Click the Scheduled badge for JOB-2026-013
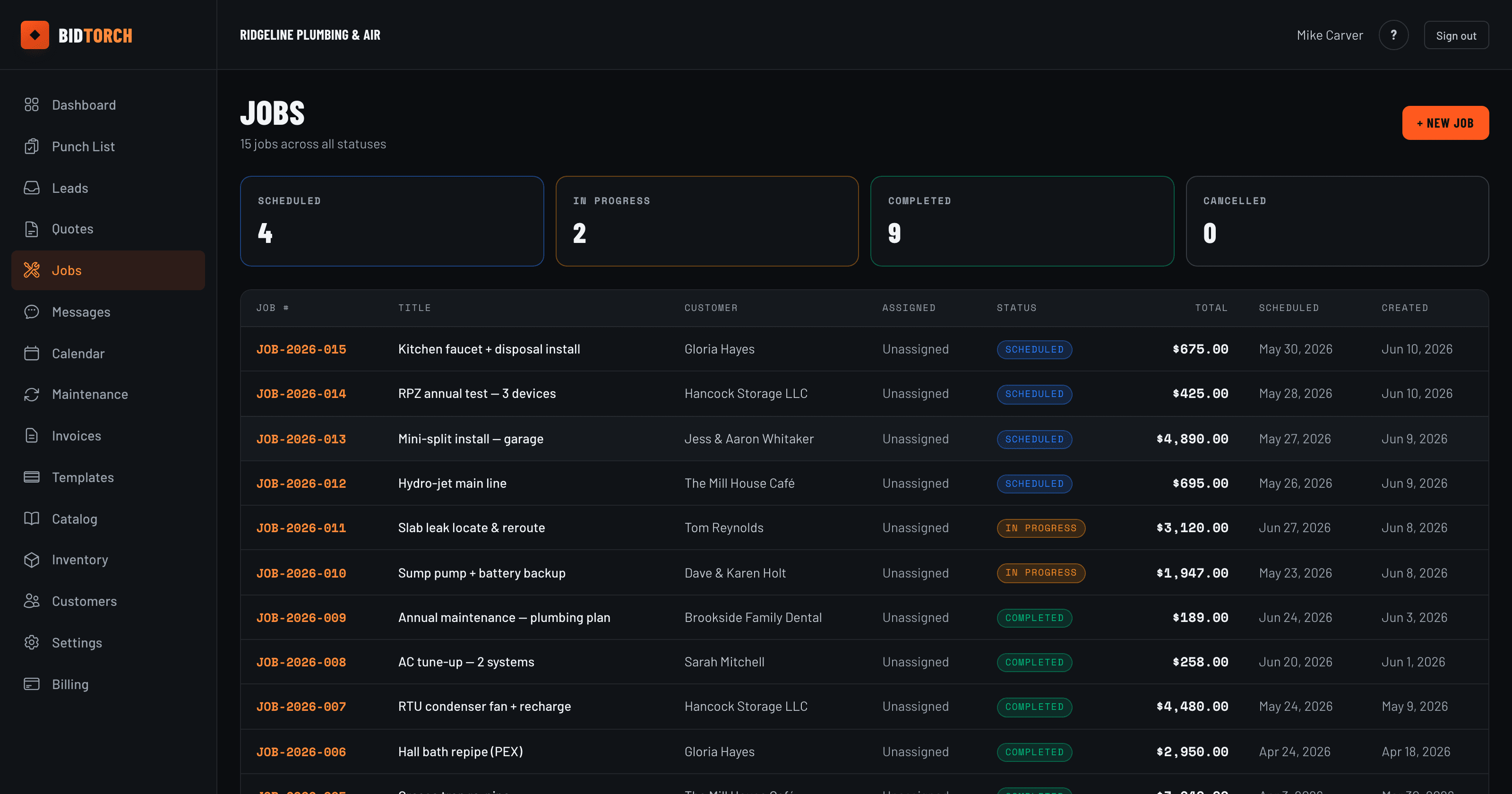Image resolution: width=1512 pixels, height=794 pixels. (x=1034, y=439)
